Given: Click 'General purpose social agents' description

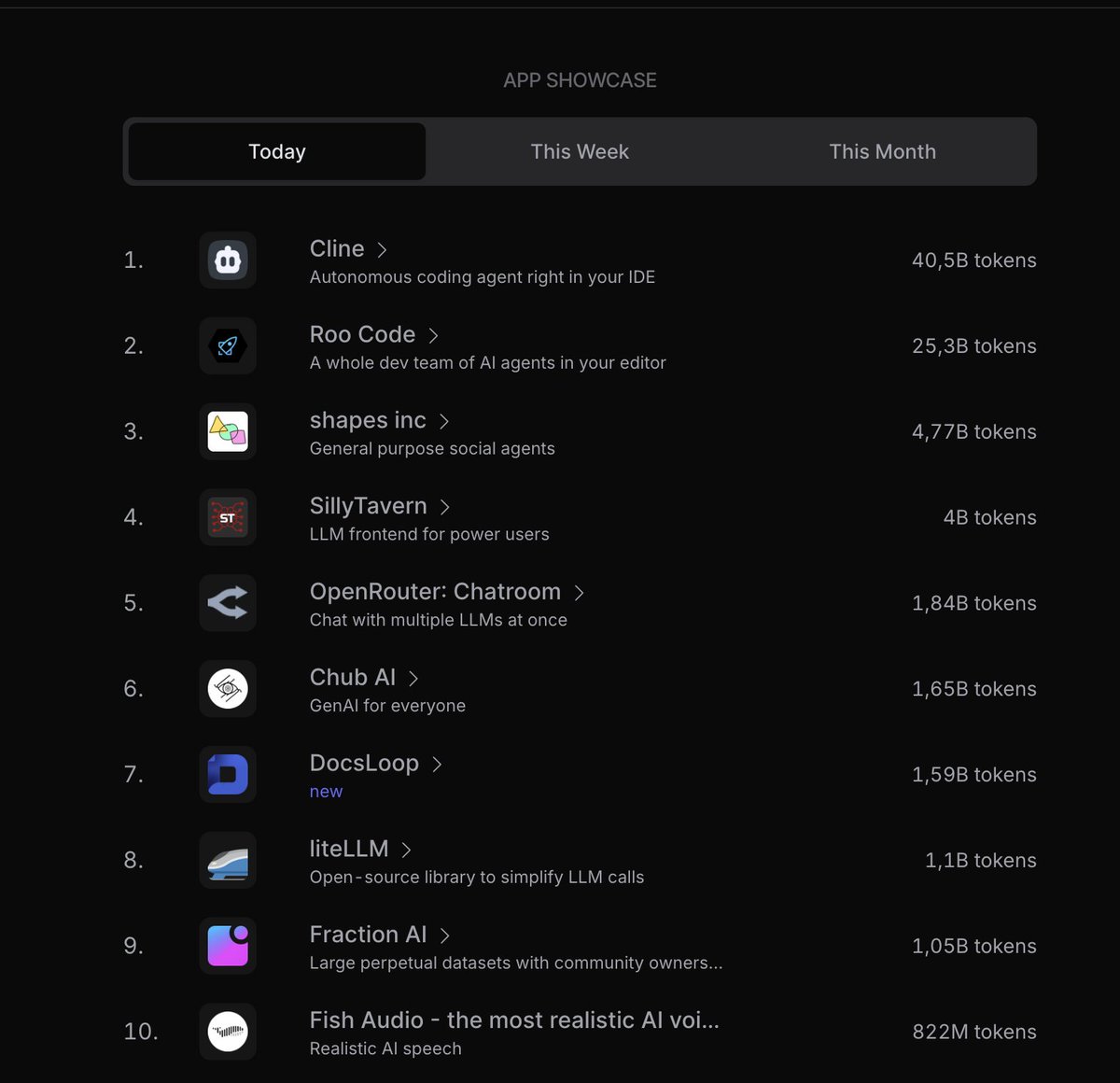Looking at the screenshot, I should point(432,449).
